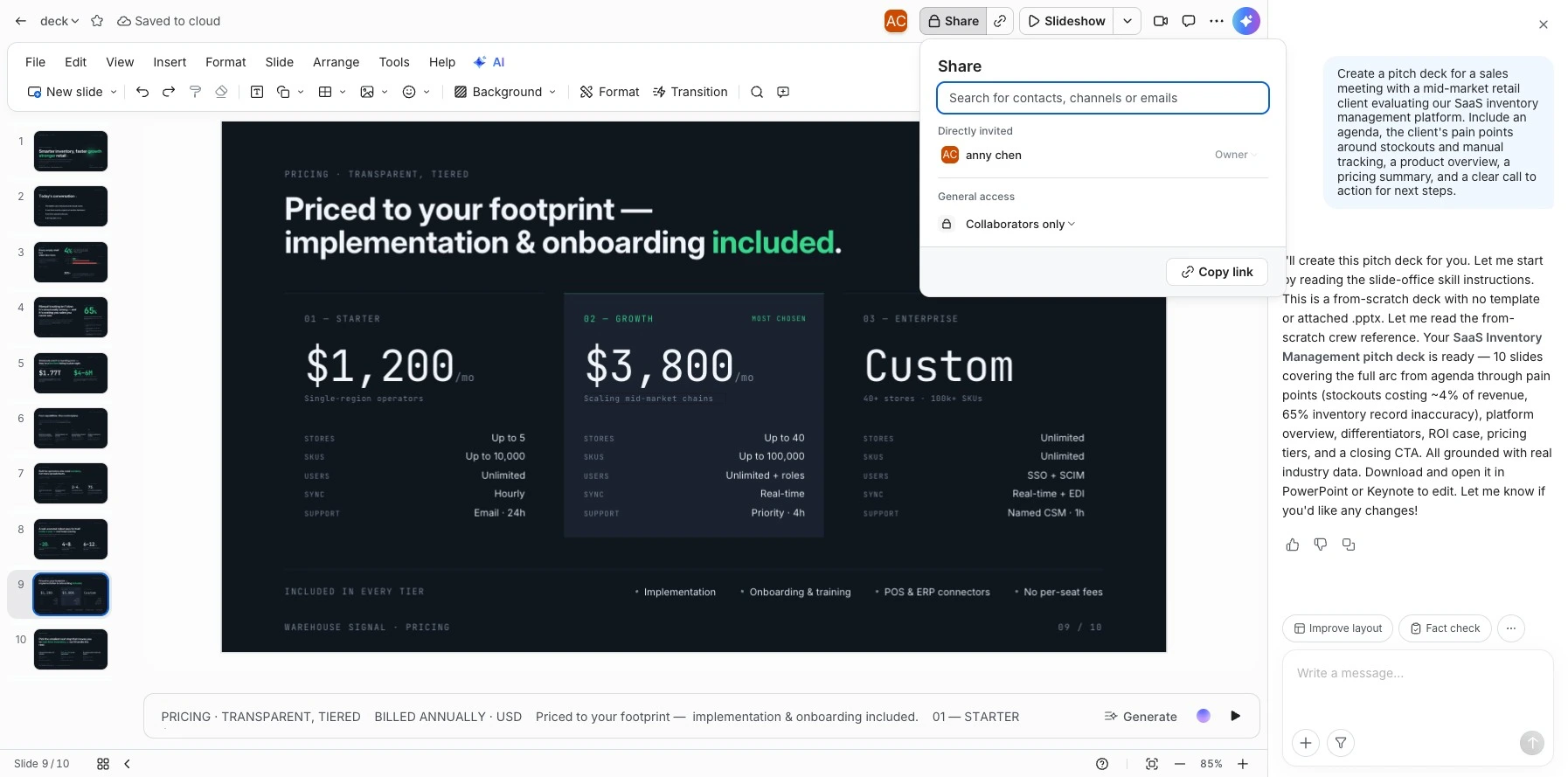Open the Tools menu
This screenshot has width=1568, height=777.
[394, 62]
